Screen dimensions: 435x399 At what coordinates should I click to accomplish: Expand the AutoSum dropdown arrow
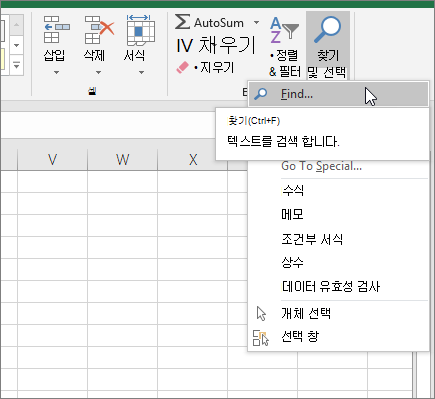coord(256,22)
